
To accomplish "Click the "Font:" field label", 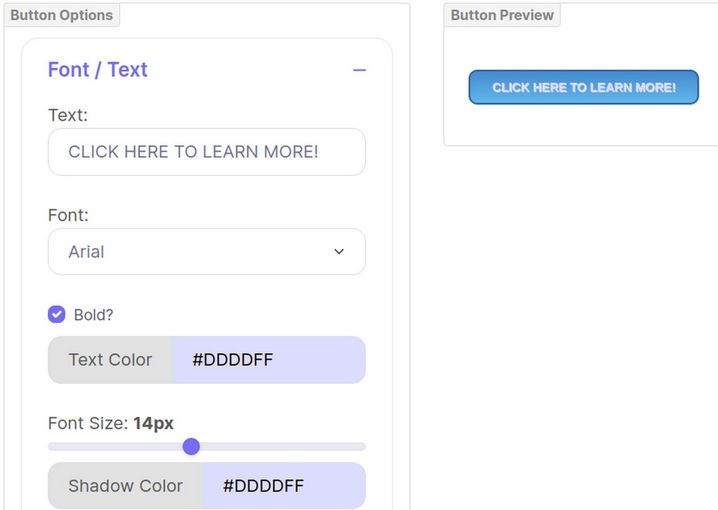I will pyautogui.click(x=69, y=215).
